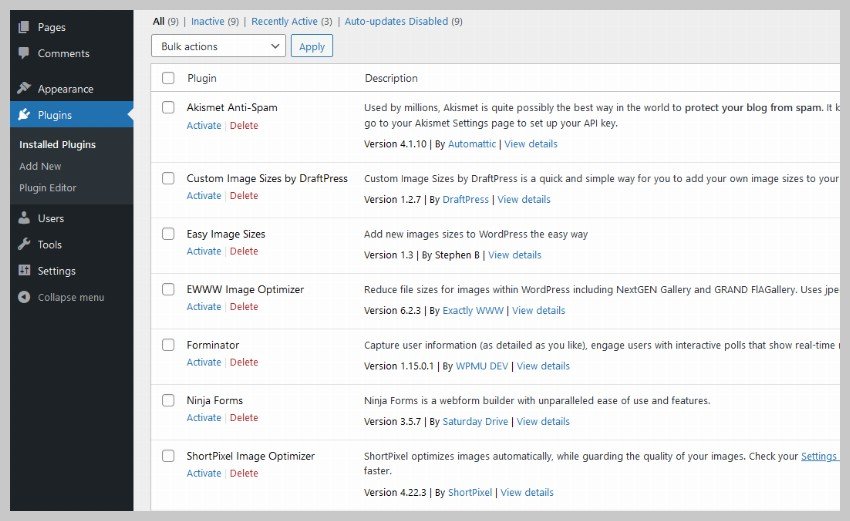Click the Comments bubble icon

coord(24,53)
